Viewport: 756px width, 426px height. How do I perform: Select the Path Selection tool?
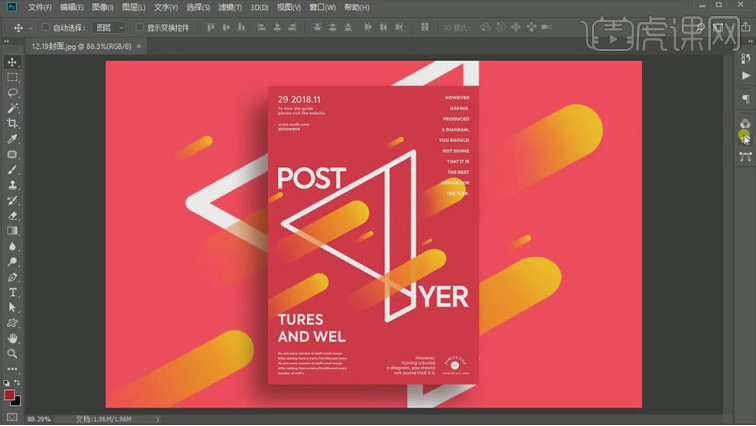point(12,307)
